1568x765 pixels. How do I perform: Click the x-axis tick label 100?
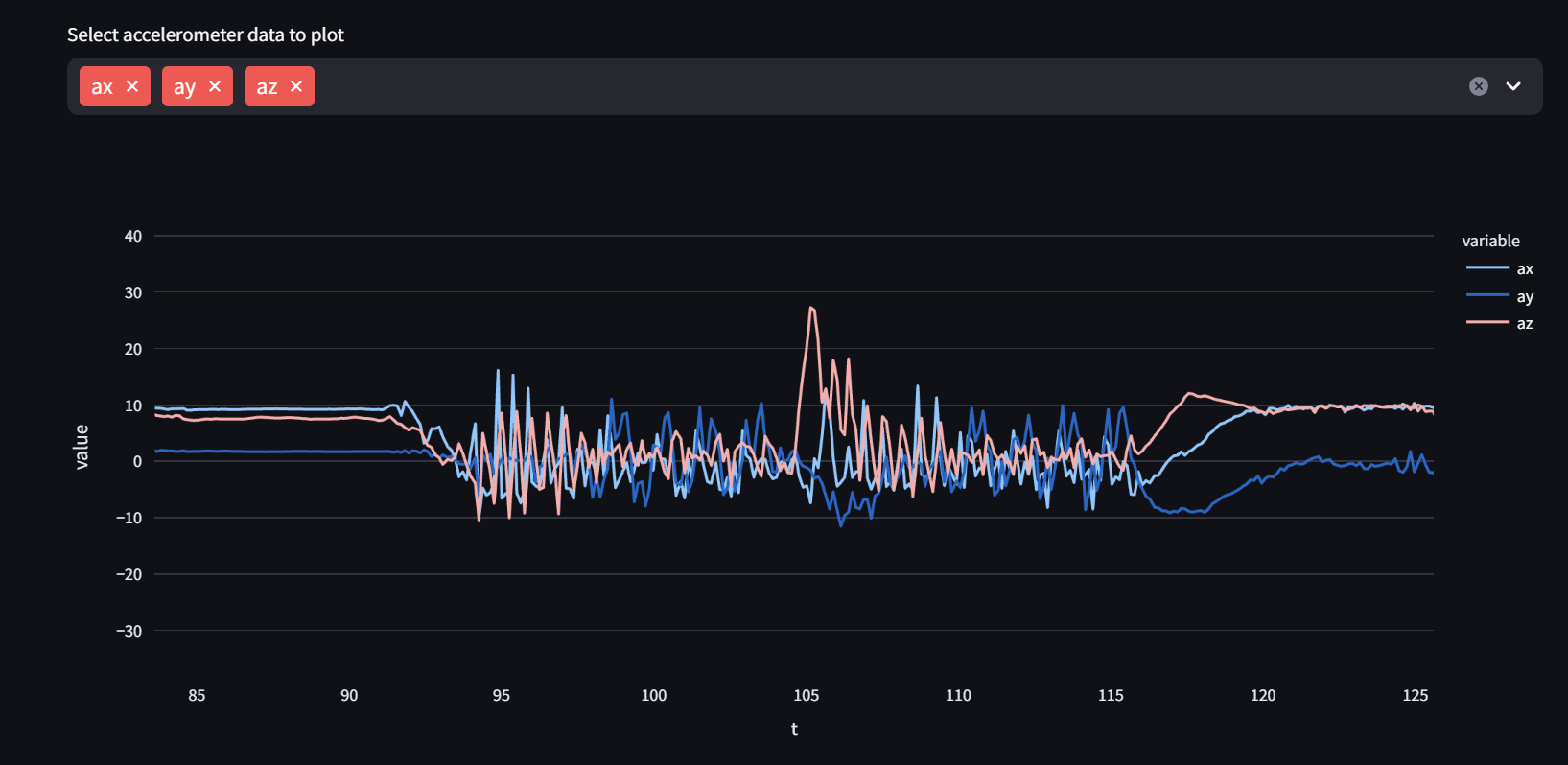click(653, 696)
